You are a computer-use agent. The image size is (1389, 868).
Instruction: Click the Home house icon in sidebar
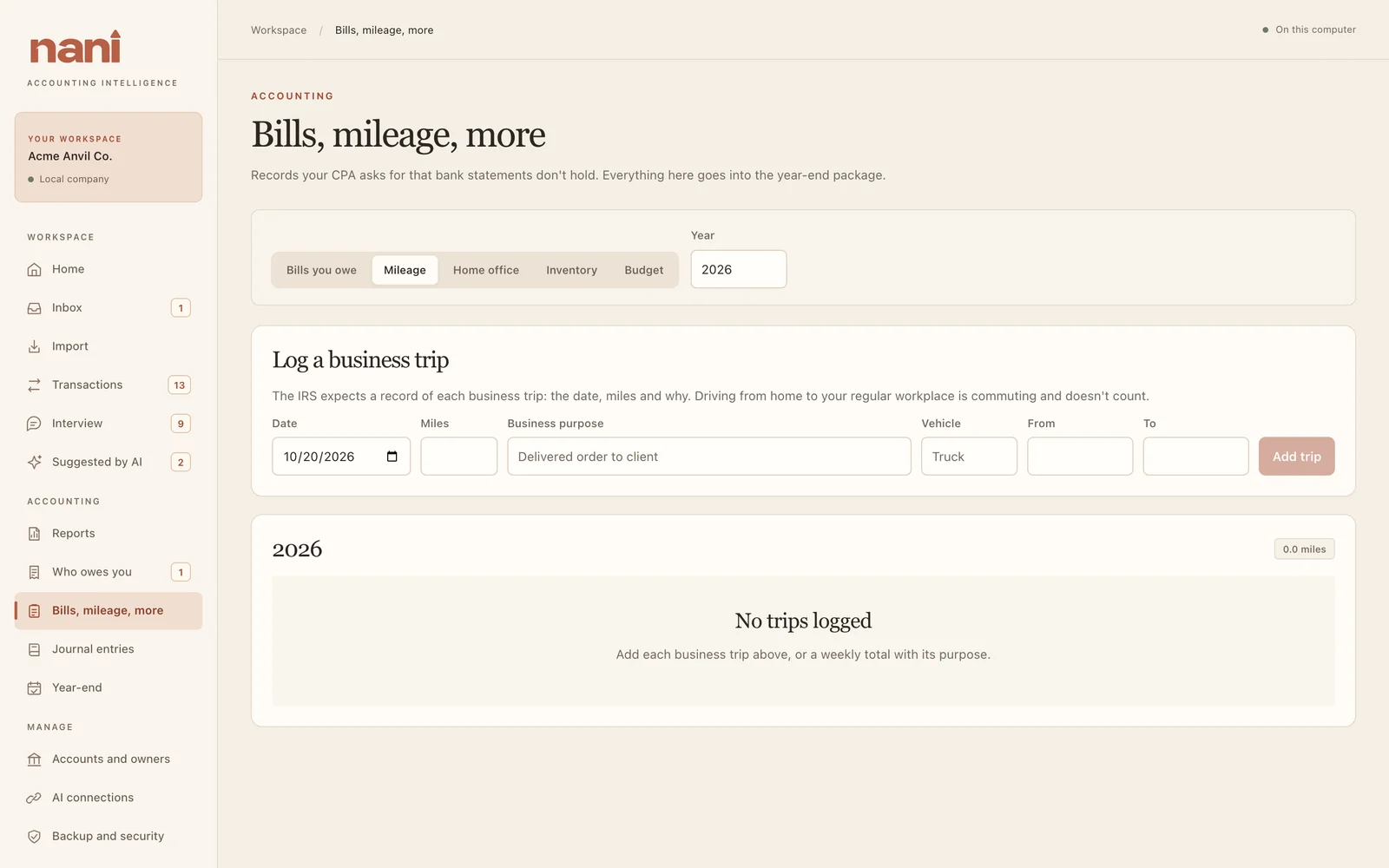click(x=34, y=269)
